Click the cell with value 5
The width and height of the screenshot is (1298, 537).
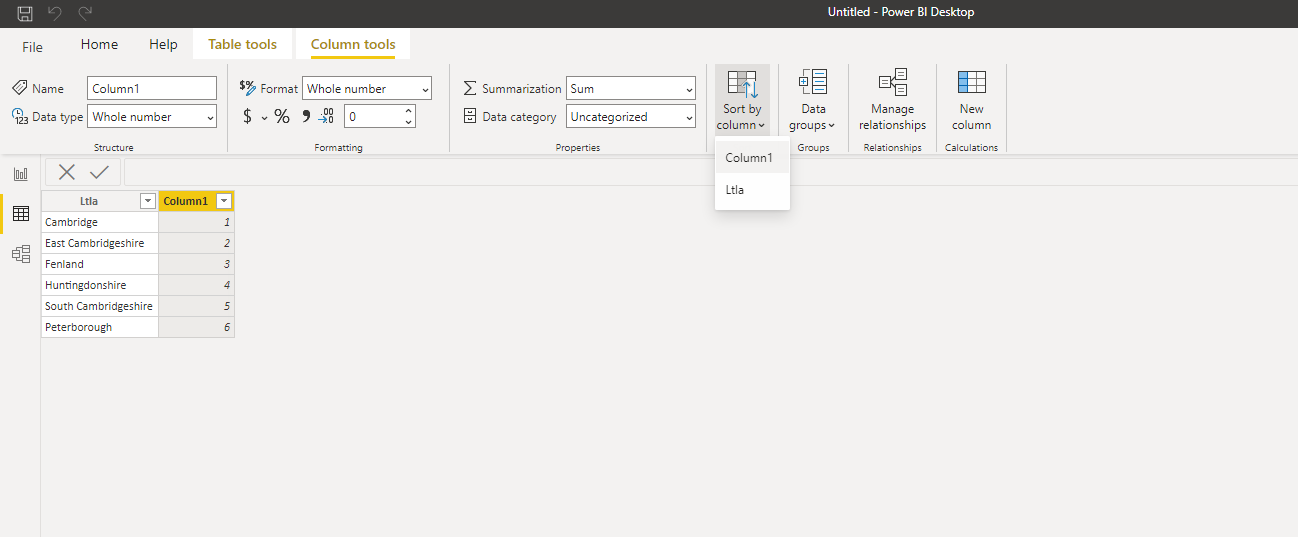coord(196,306)
